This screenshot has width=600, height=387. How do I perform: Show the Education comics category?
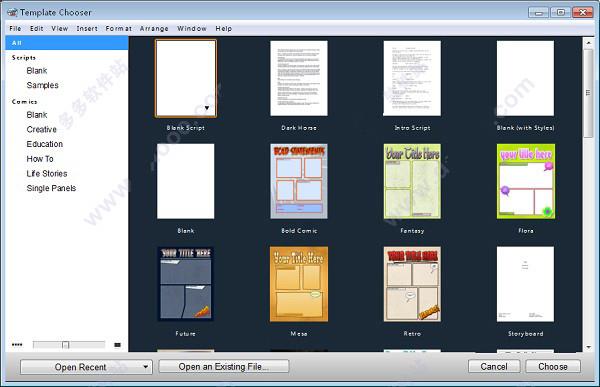(44, 144)
